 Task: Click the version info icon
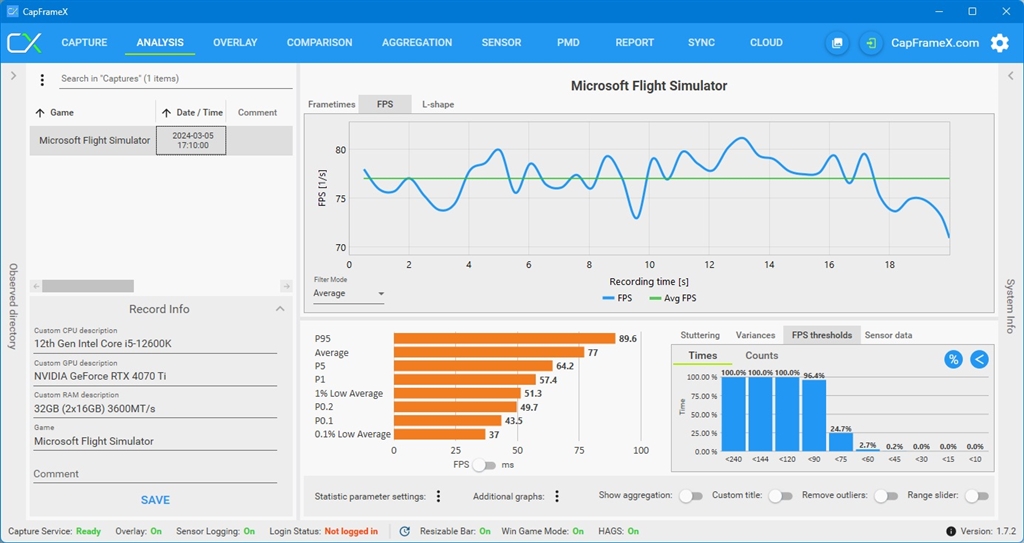coord(951,531)
